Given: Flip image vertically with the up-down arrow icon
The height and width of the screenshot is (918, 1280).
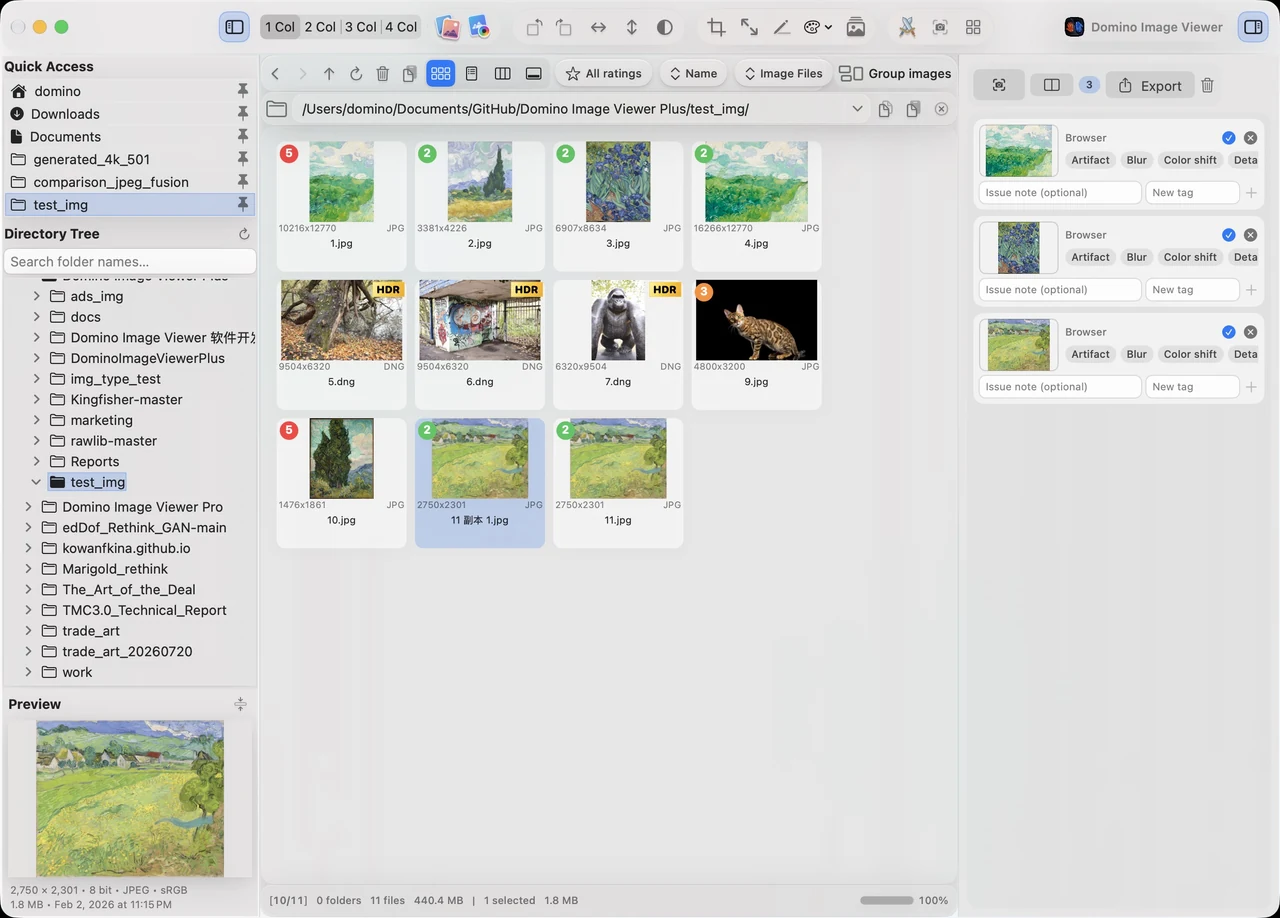Looking at the screenshot, I should (632, 27).
